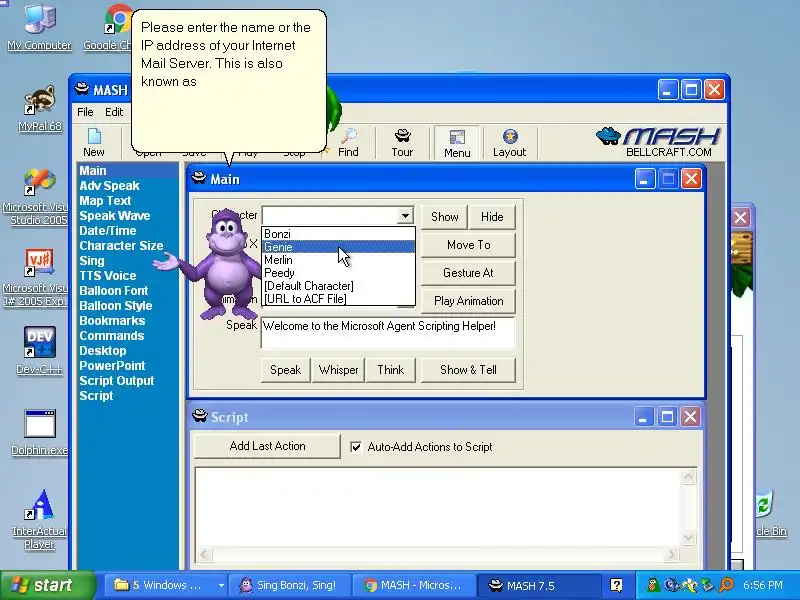
Task: Click the green character system tray icon
Action: [653, 585]
